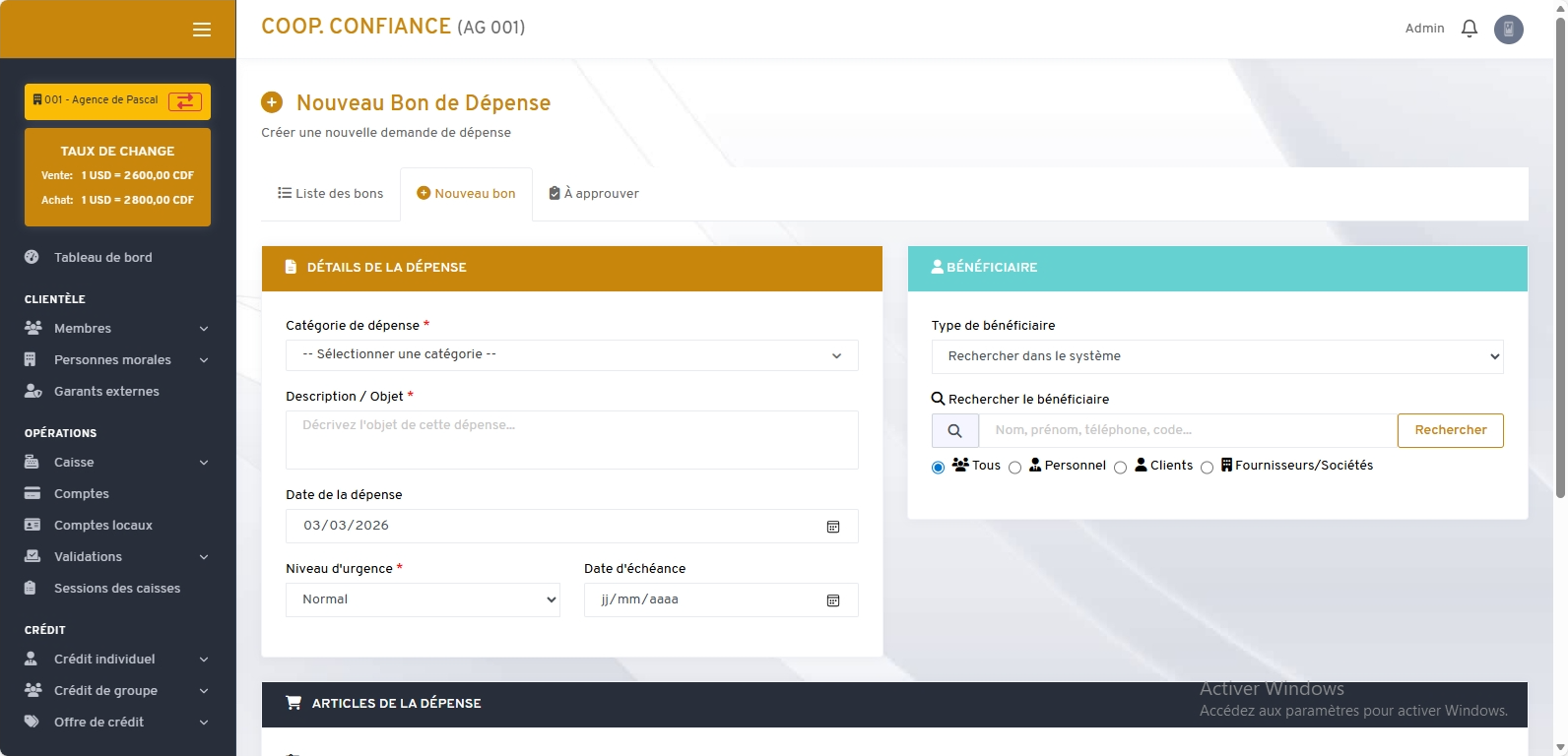This screenshot has height=756, width=1568.
Task: Click the agency switch arrows icon
Action: (x=185, y=101)
